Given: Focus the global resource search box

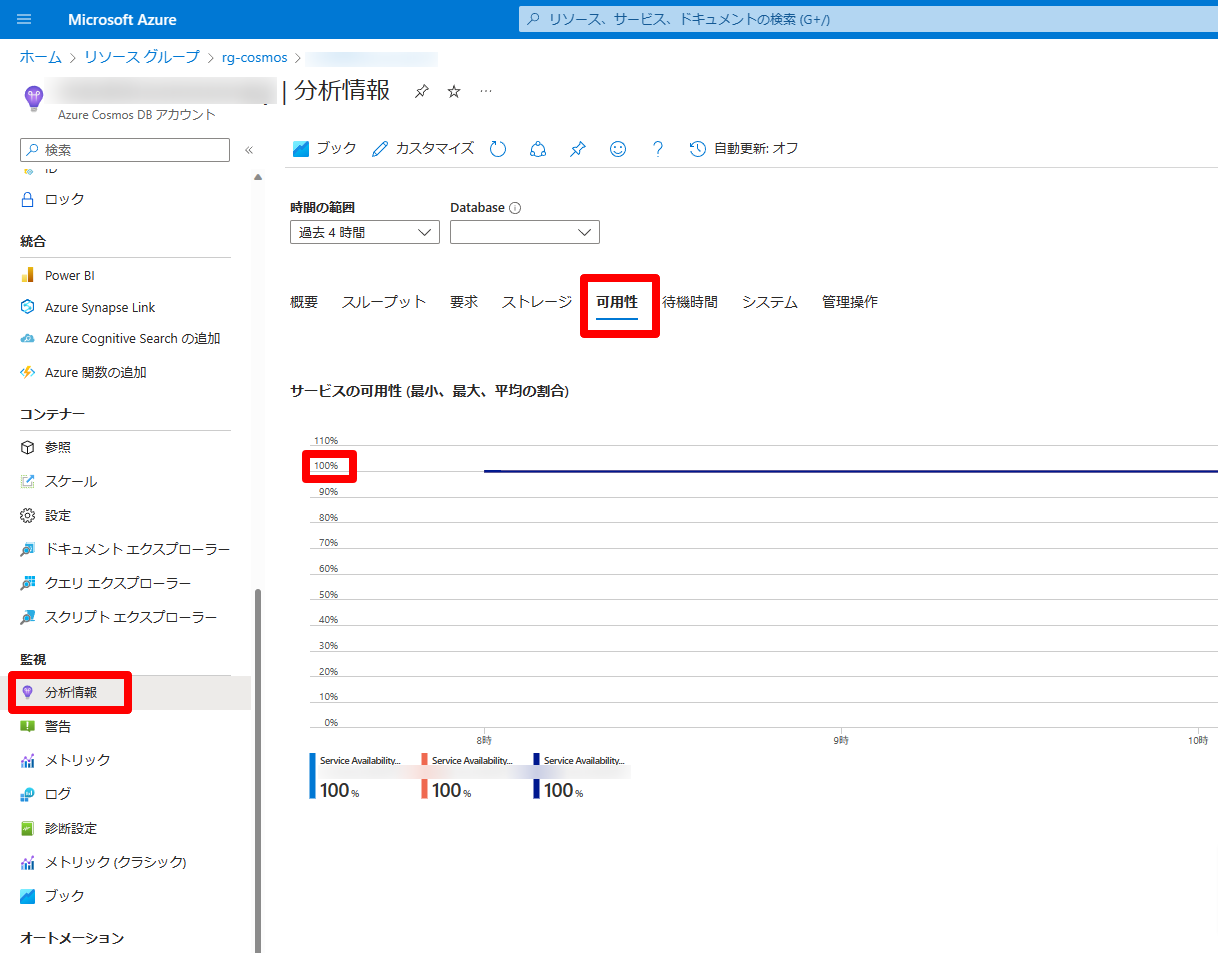Looking at the screenshot, I should pos(868,19).
